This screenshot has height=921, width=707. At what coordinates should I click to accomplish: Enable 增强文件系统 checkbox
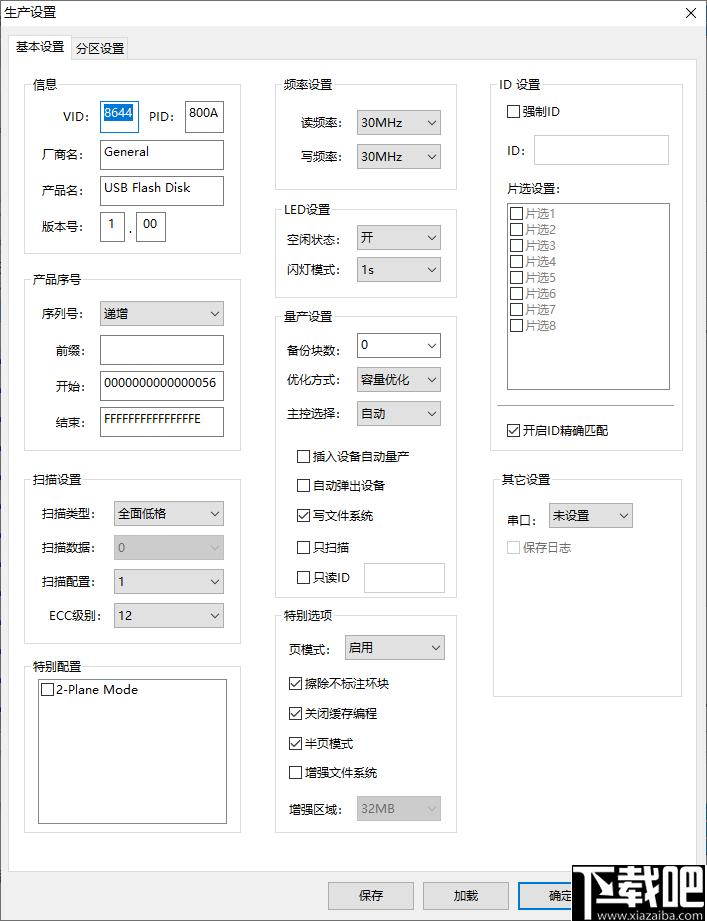pyautogui.click(x=296, y=772)
